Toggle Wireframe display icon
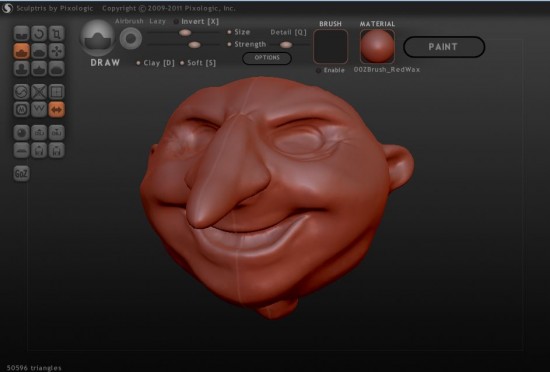Viewport: 550px width, 372px height. point(39,109)
